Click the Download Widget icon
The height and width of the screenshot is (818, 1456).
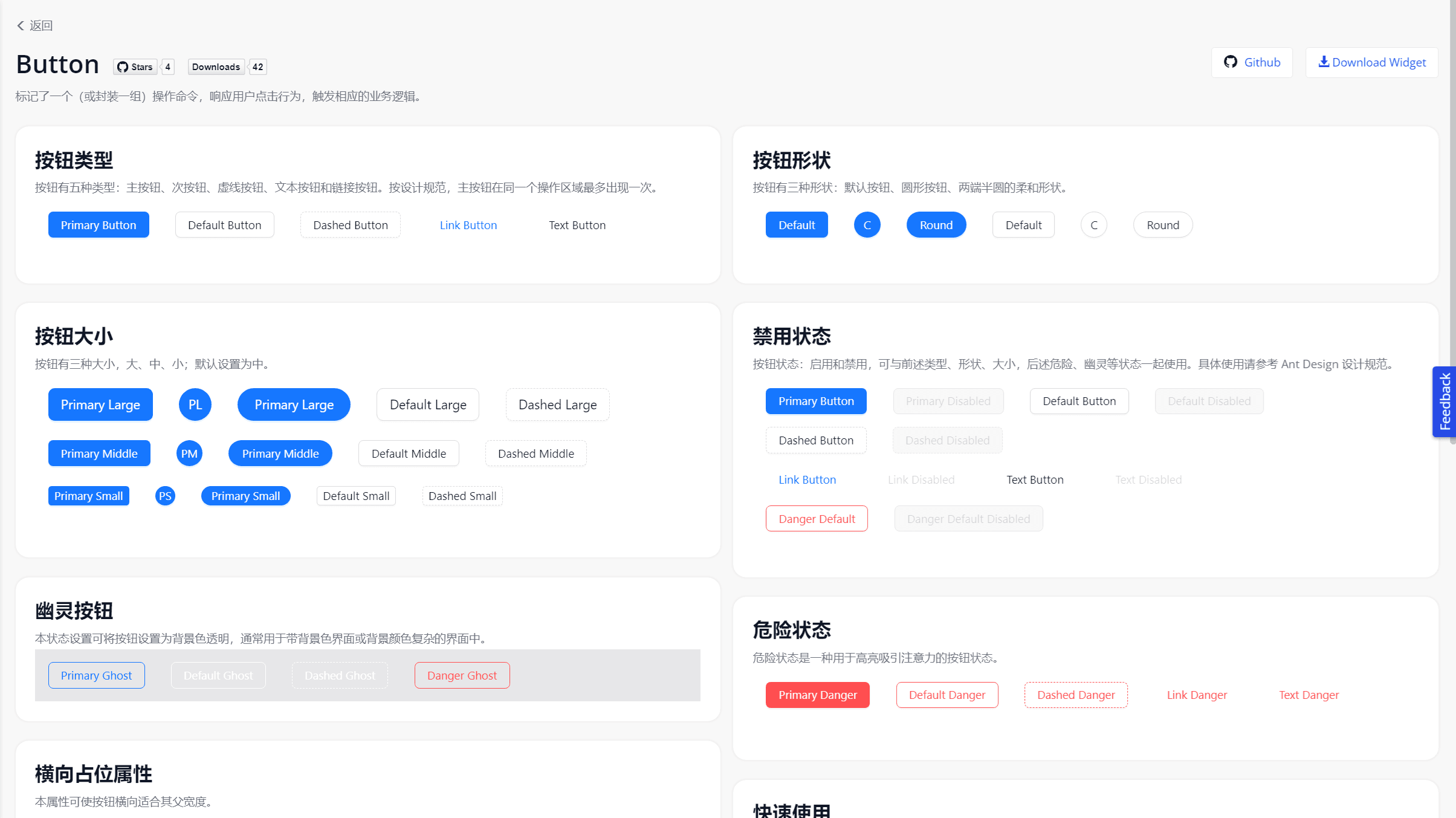tap(1324, 62)
